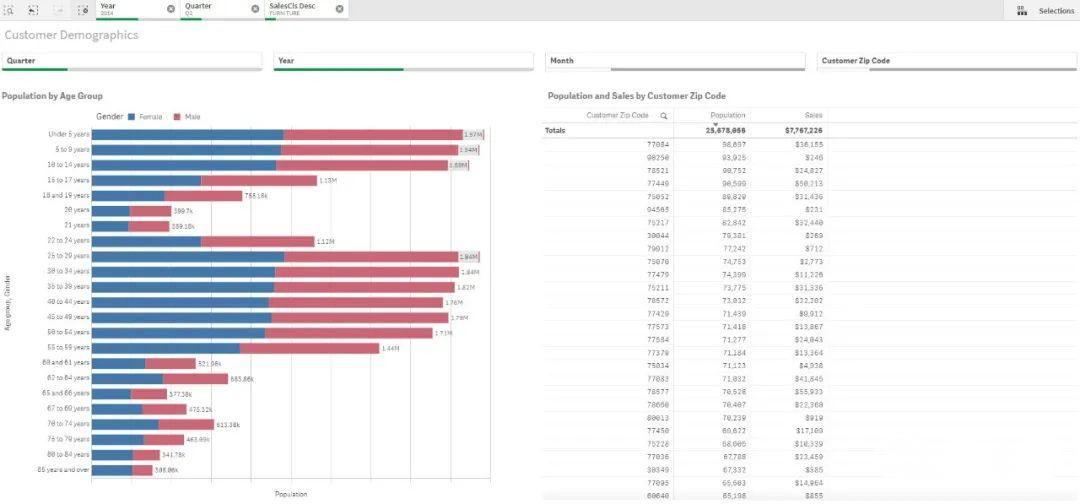
Task: Select the Year selection tab
Action: 130,9
